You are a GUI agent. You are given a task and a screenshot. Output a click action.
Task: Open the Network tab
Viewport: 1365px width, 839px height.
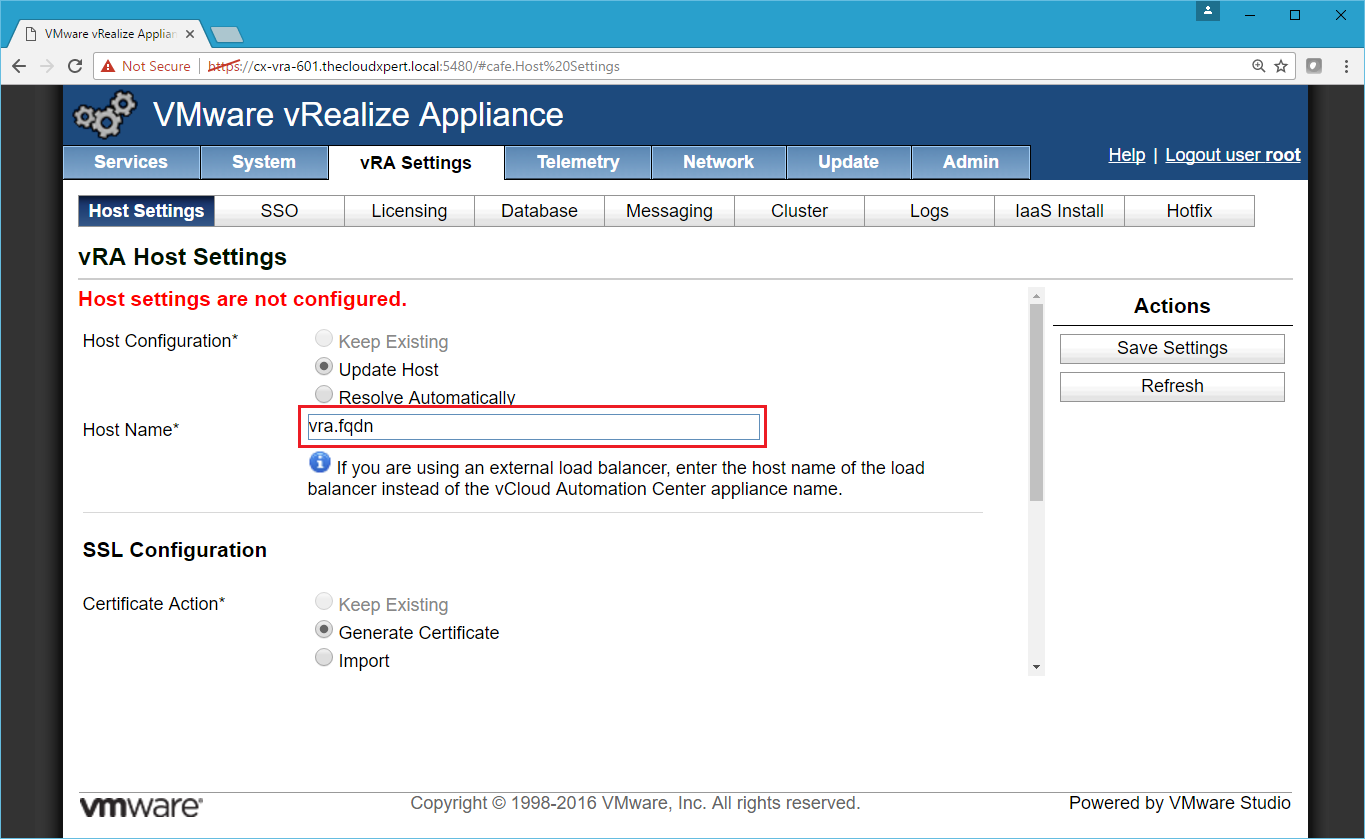click(718, 162)
